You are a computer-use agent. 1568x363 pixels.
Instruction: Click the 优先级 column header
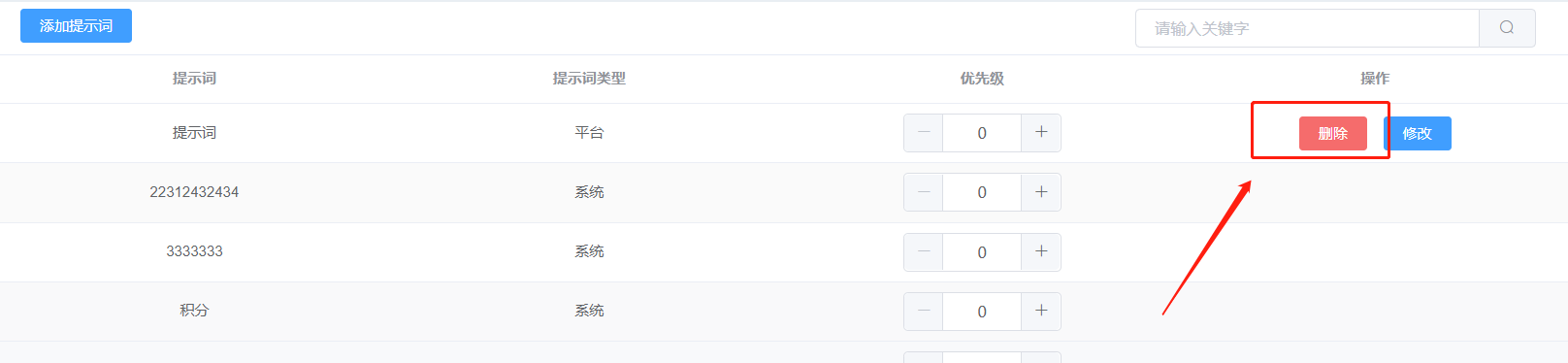click(982, 79)
